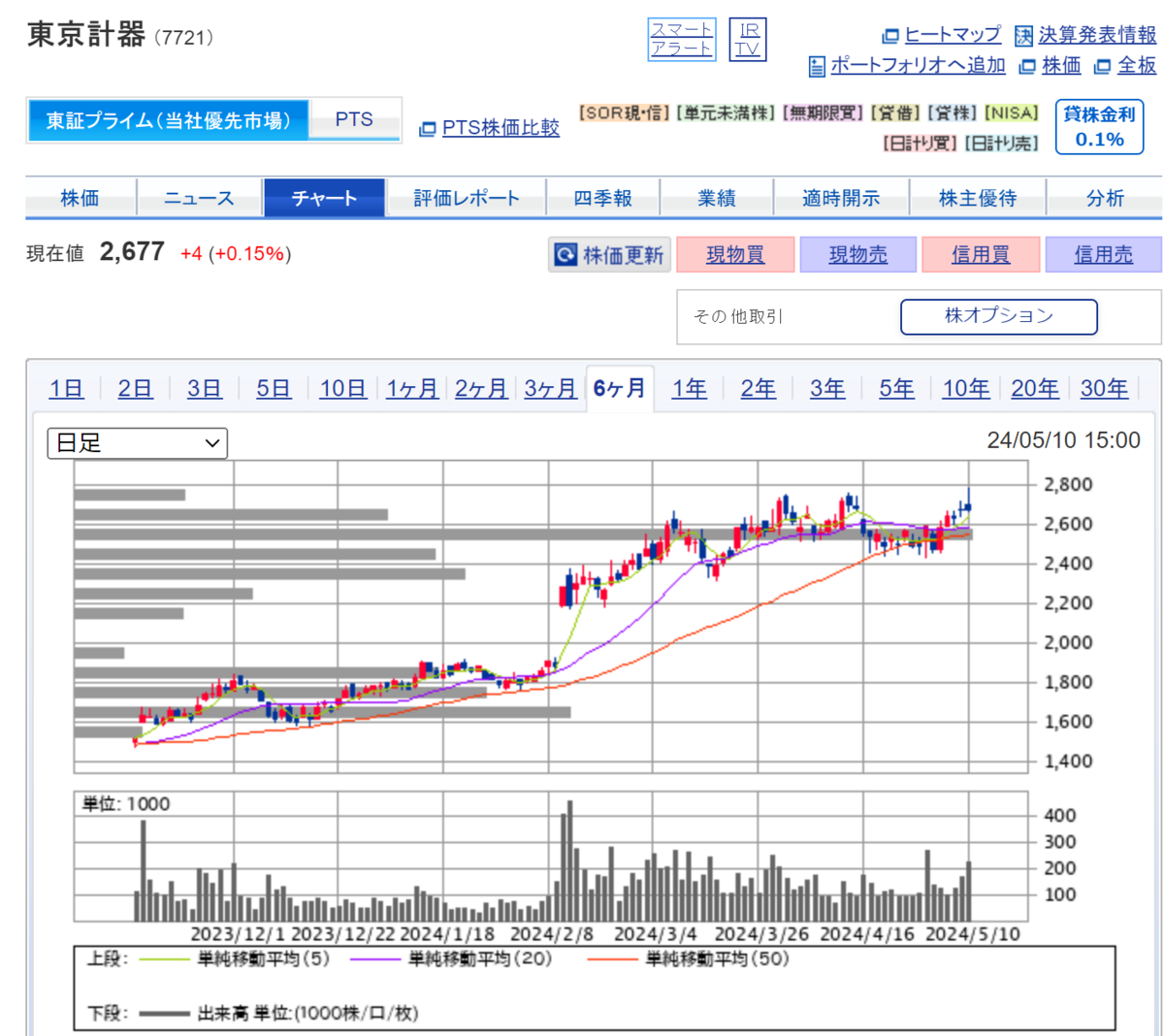
Task: Click the 24/05/10 15:00 timestamp
Action: [1064, 440]
